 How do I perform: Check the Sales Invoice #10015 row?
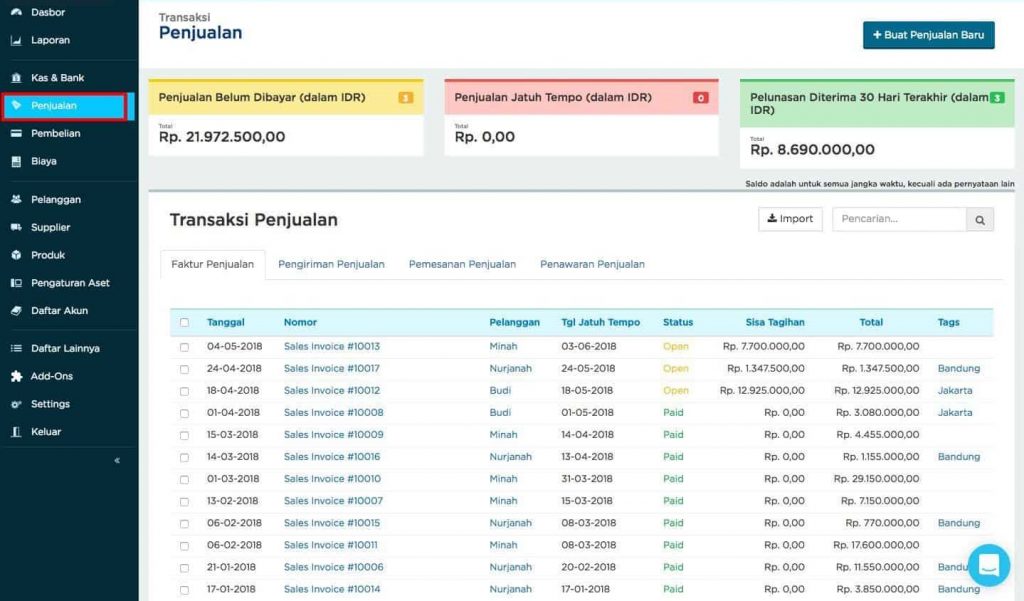[184, 524]
